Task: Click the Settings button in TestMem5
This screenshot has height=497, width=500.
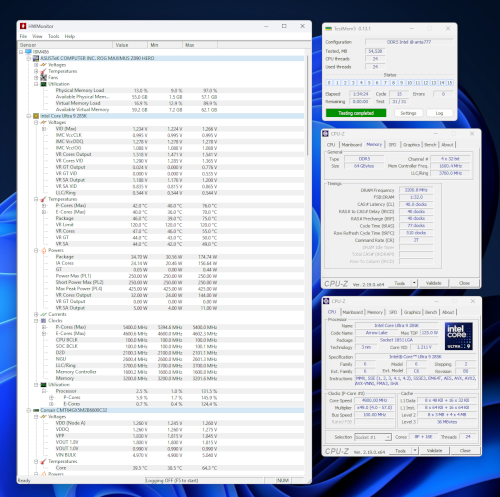Action: 408,113
